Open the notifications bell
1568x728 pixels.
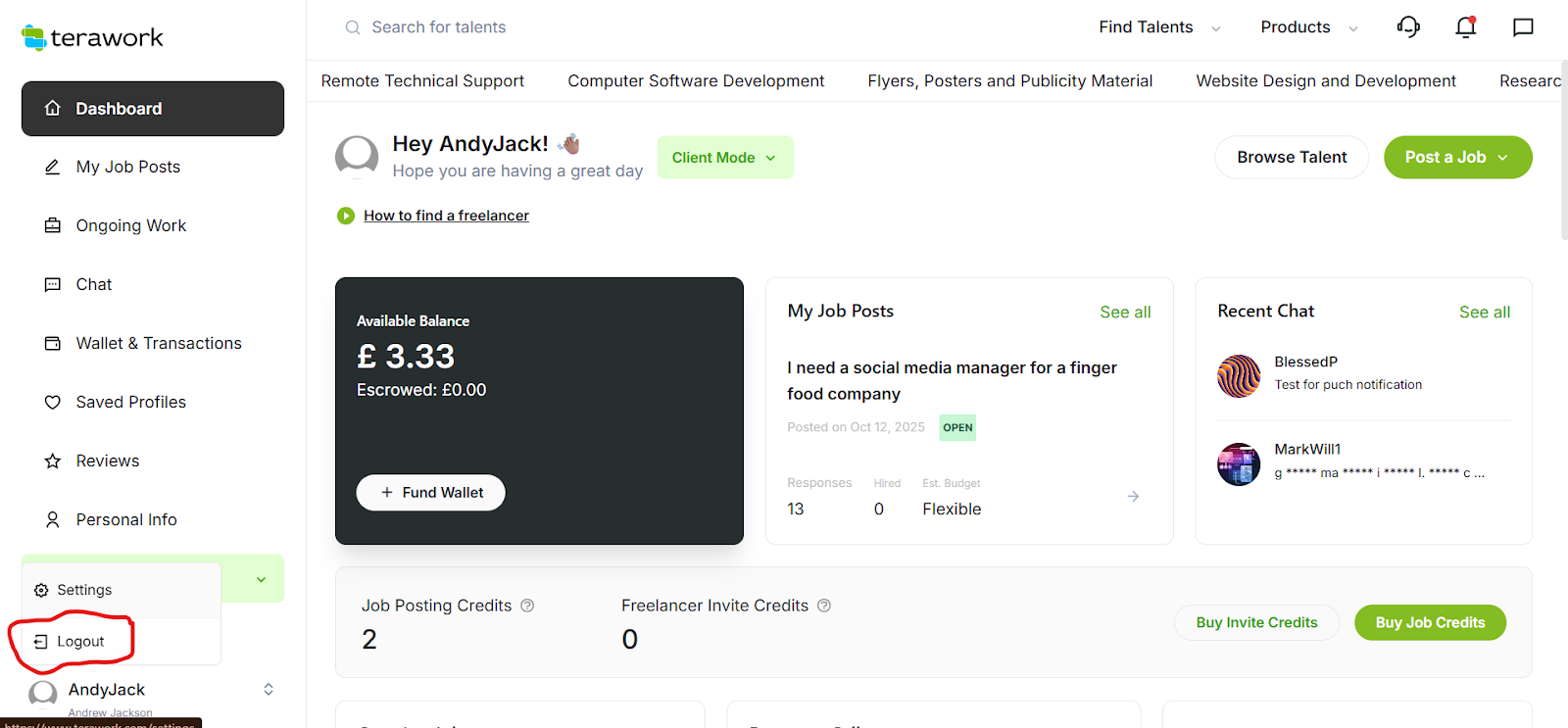[x=1465, y=27]
